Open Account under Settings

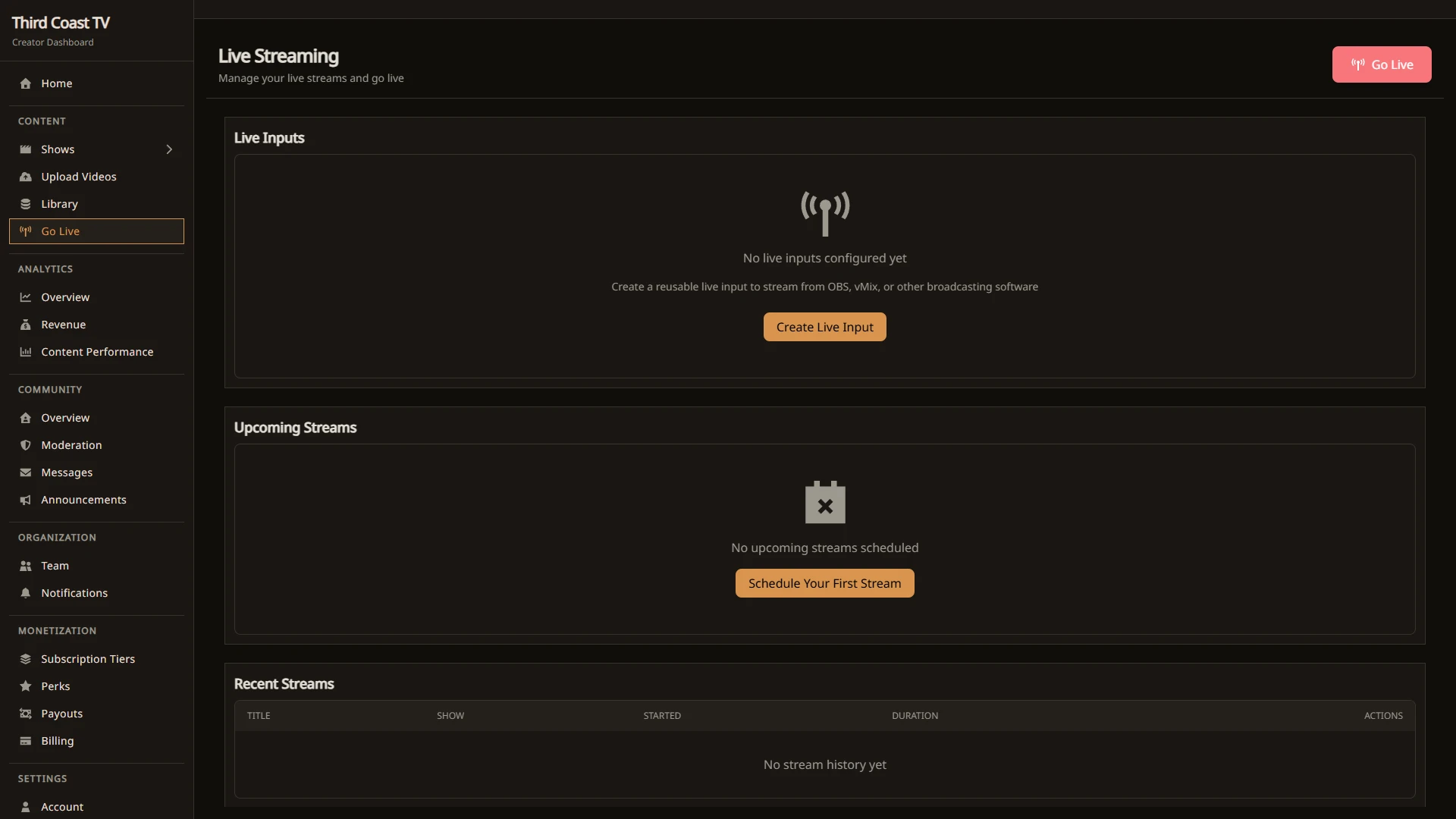point(96,807)
